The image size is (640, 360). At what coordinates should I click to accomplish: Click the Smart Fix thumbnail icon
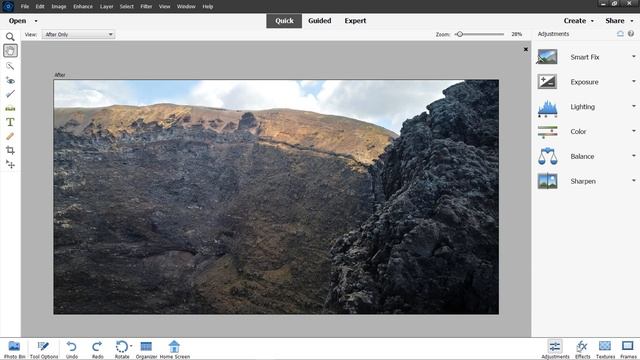click(x=547, y=57)
